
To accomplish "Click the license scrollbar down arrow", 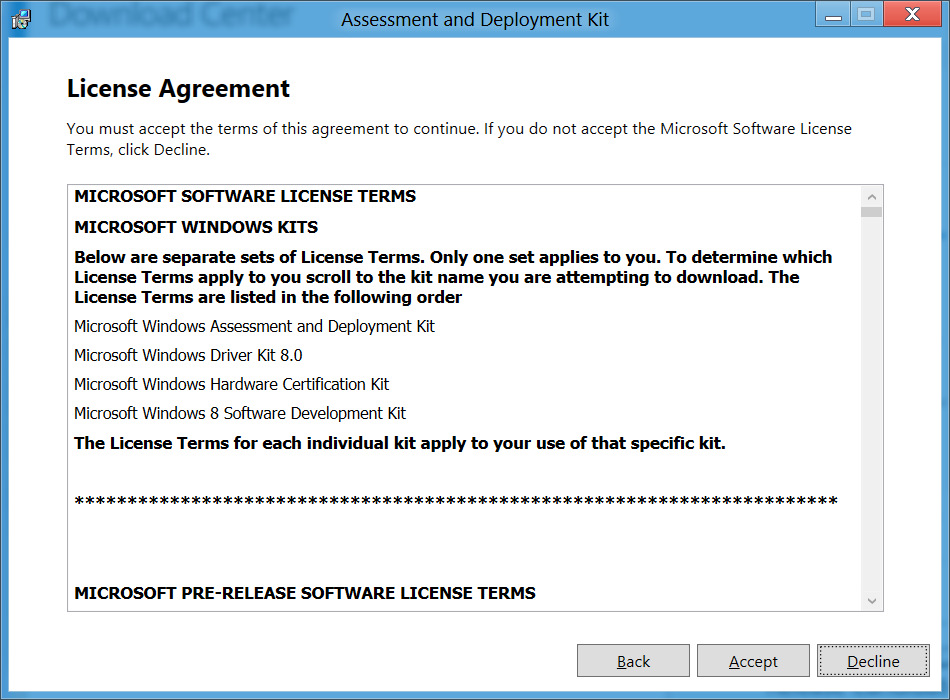I will 872,601.
